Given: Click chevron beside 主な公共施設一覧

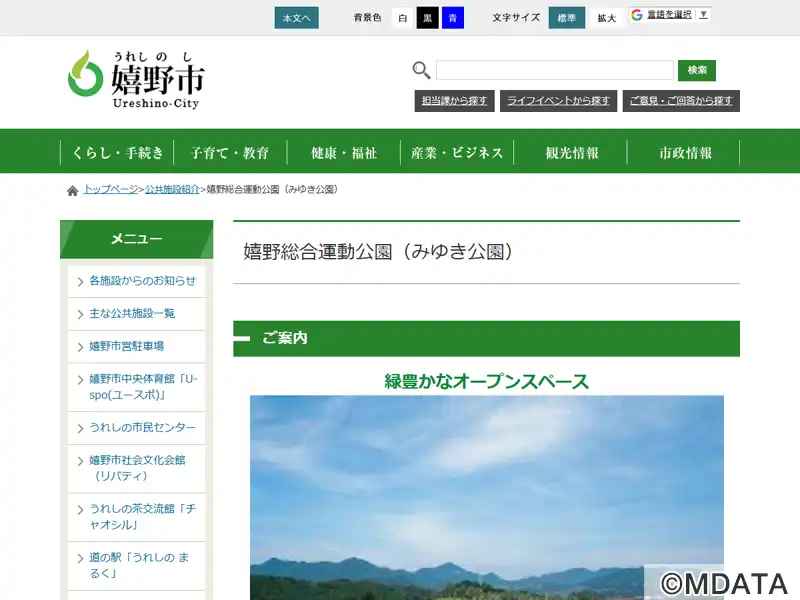Looking at the screenshot, I should pyautogui.click(x=80, y=314).
